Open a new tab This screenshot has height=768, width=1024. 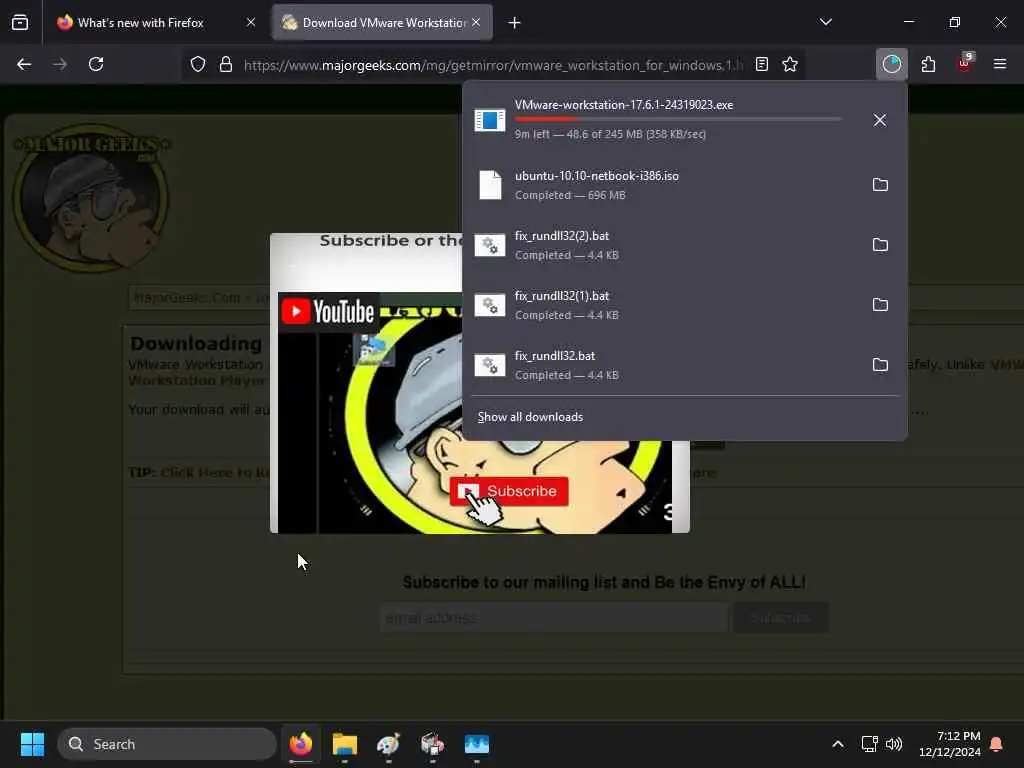[x=515, y=23]
